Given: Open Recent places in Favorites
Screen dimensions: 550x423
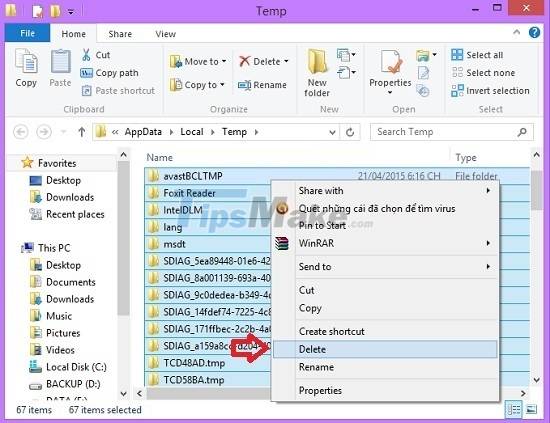Looking at the screenshot, I should point(75,214).
